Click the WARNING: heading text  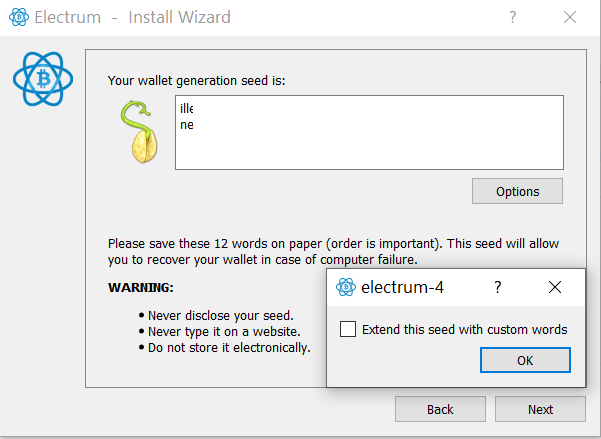(x=141, y=288)
